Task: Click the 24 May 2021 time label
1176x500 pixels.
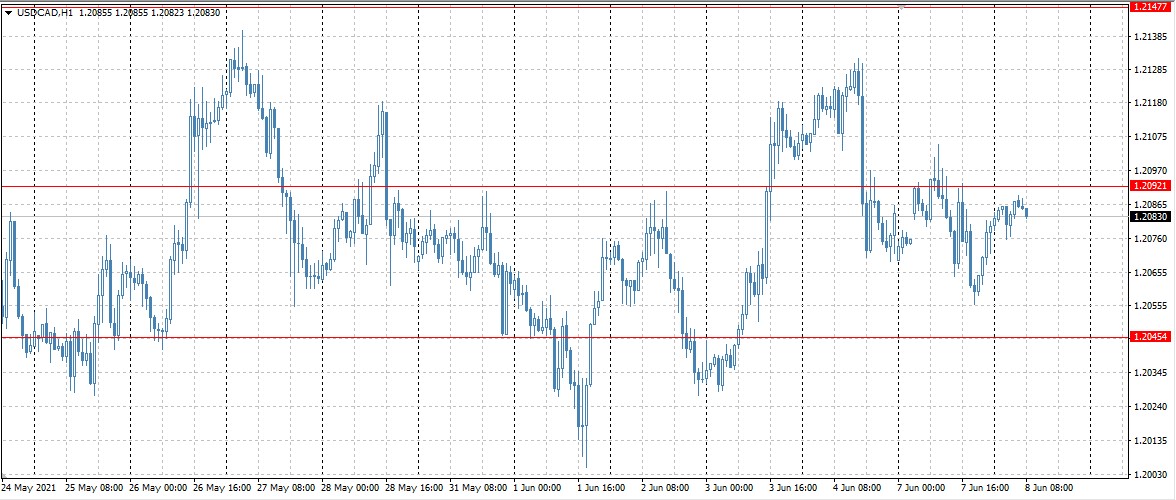Action: click(28, 487)
